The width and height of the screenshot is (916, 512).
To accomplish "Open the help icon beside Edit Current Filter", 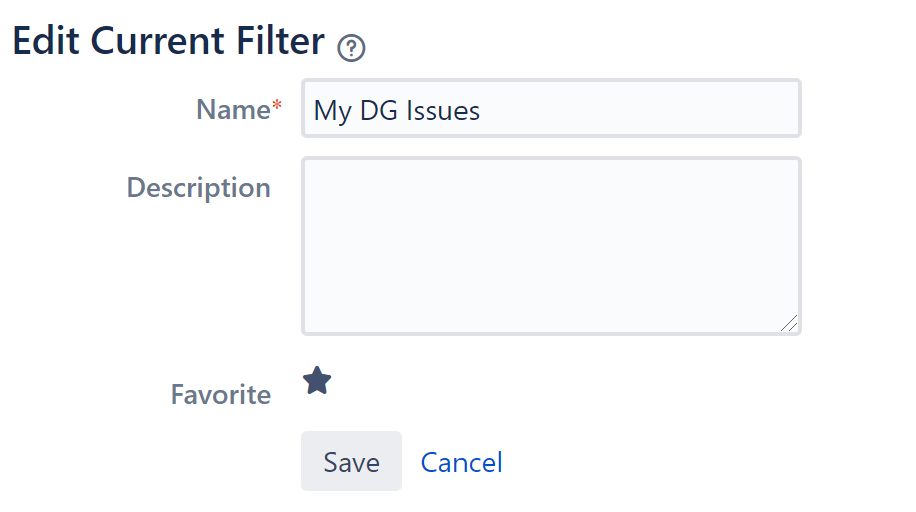I will 351,48.
